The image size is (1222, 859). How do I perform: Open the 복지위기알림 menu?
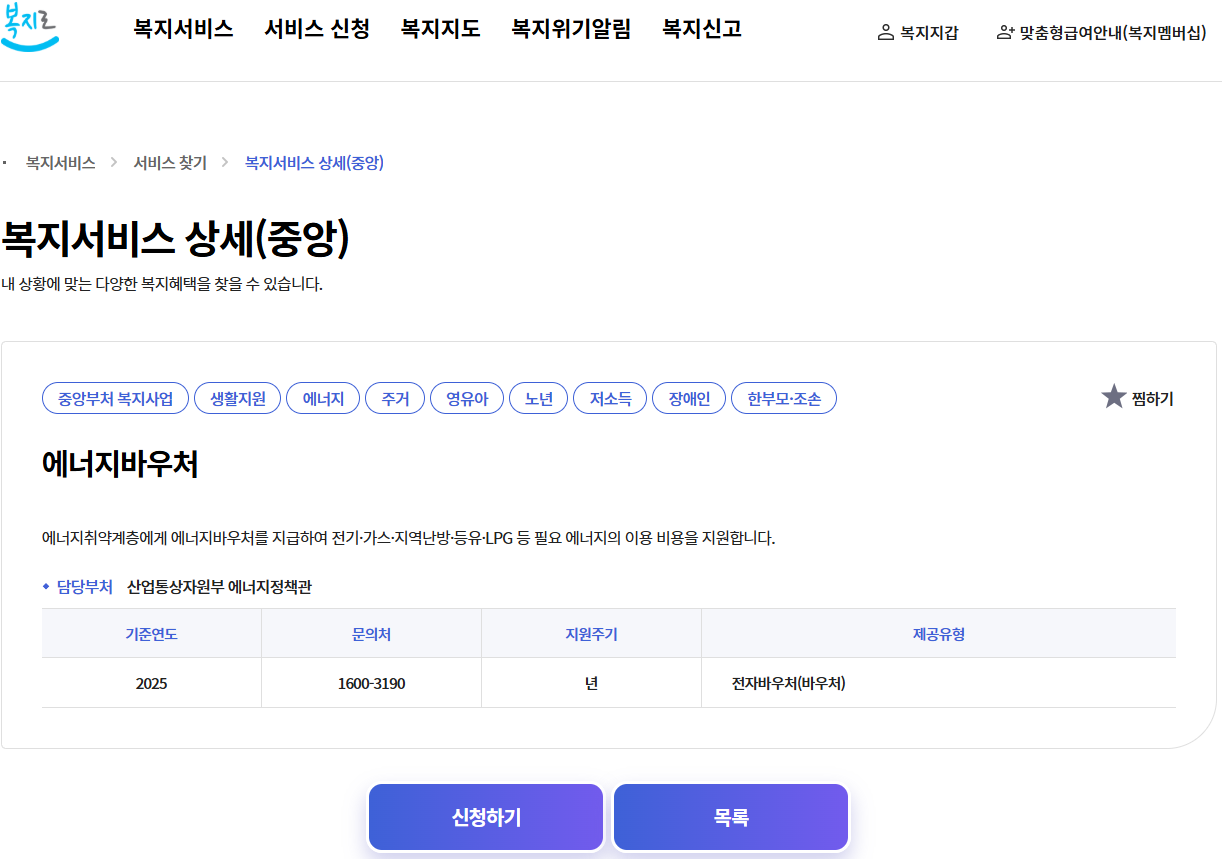click(570, 29)
